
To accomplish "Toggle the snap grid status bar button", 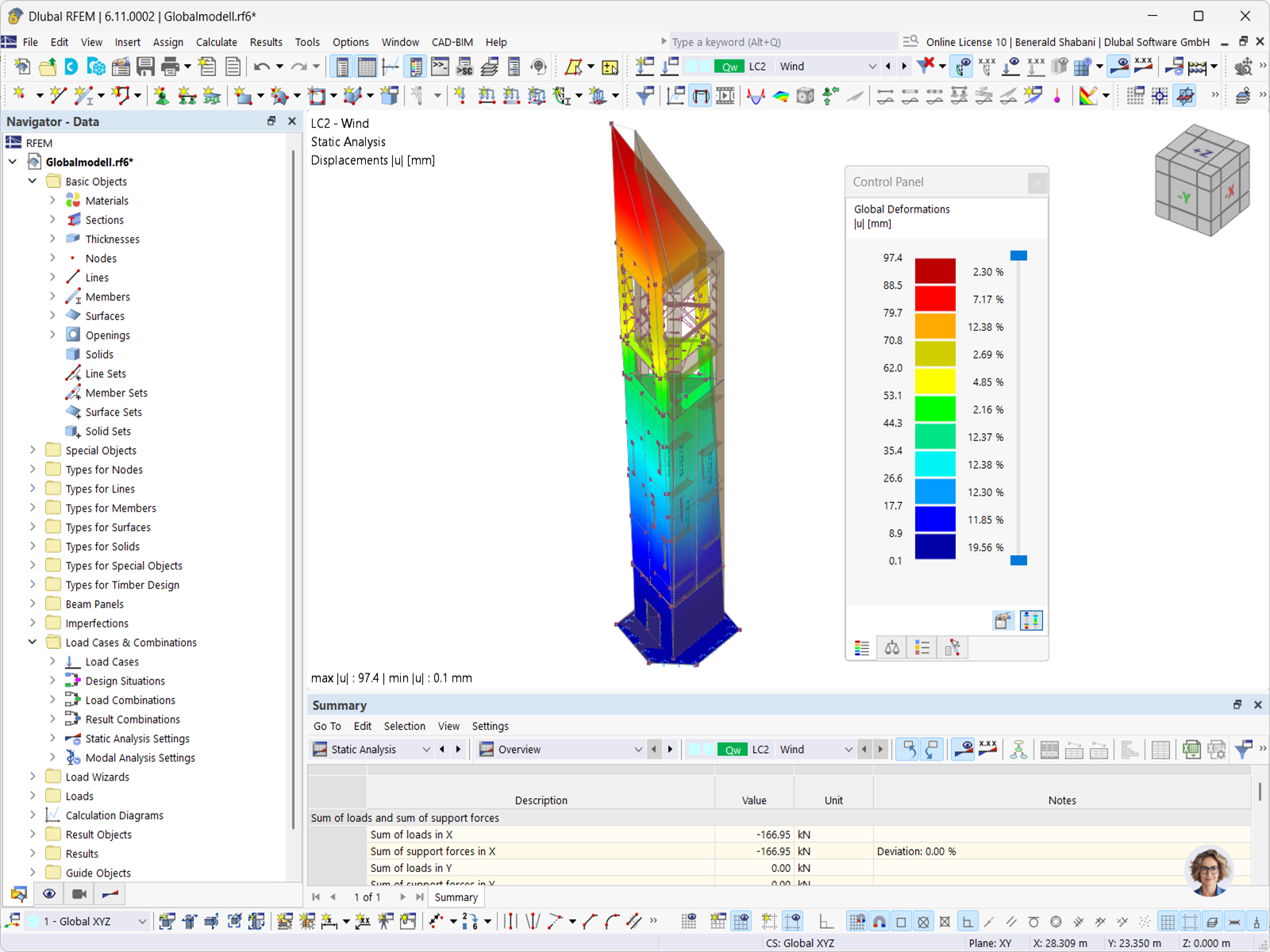I will tap(857, 922).
